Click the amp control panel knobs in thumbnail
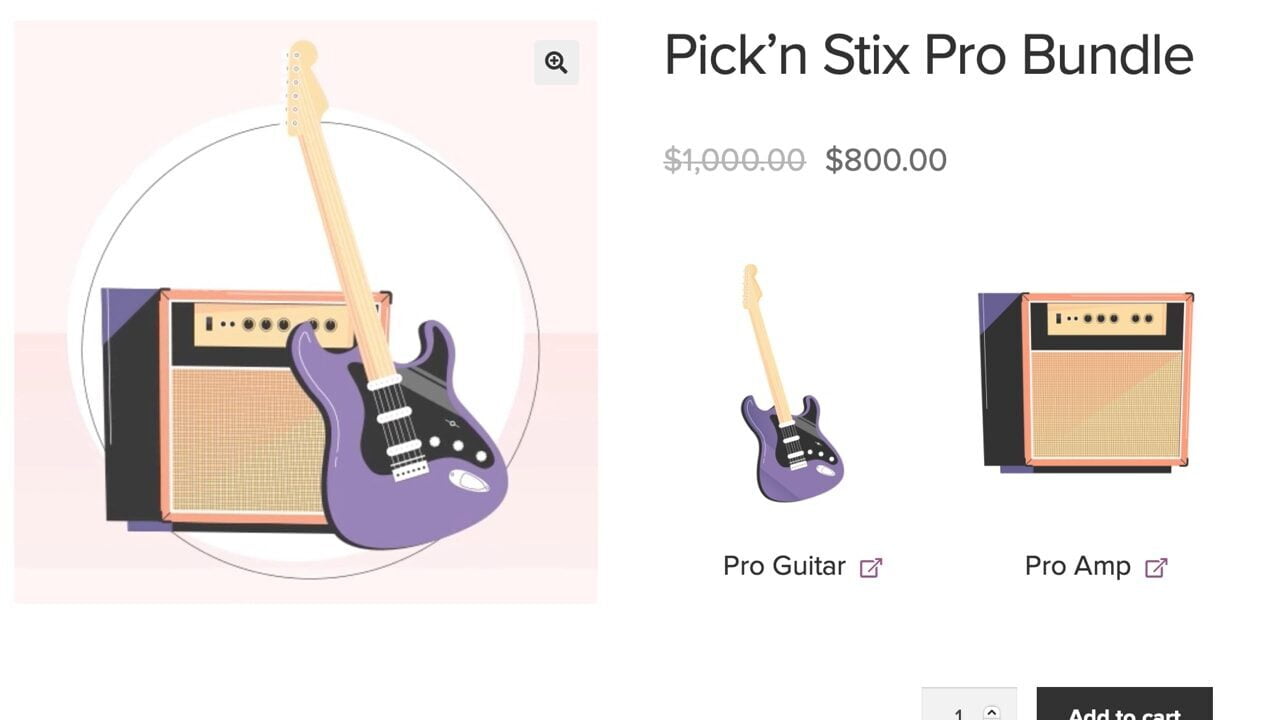1272x720 pixels. [x=1107, y=319]
